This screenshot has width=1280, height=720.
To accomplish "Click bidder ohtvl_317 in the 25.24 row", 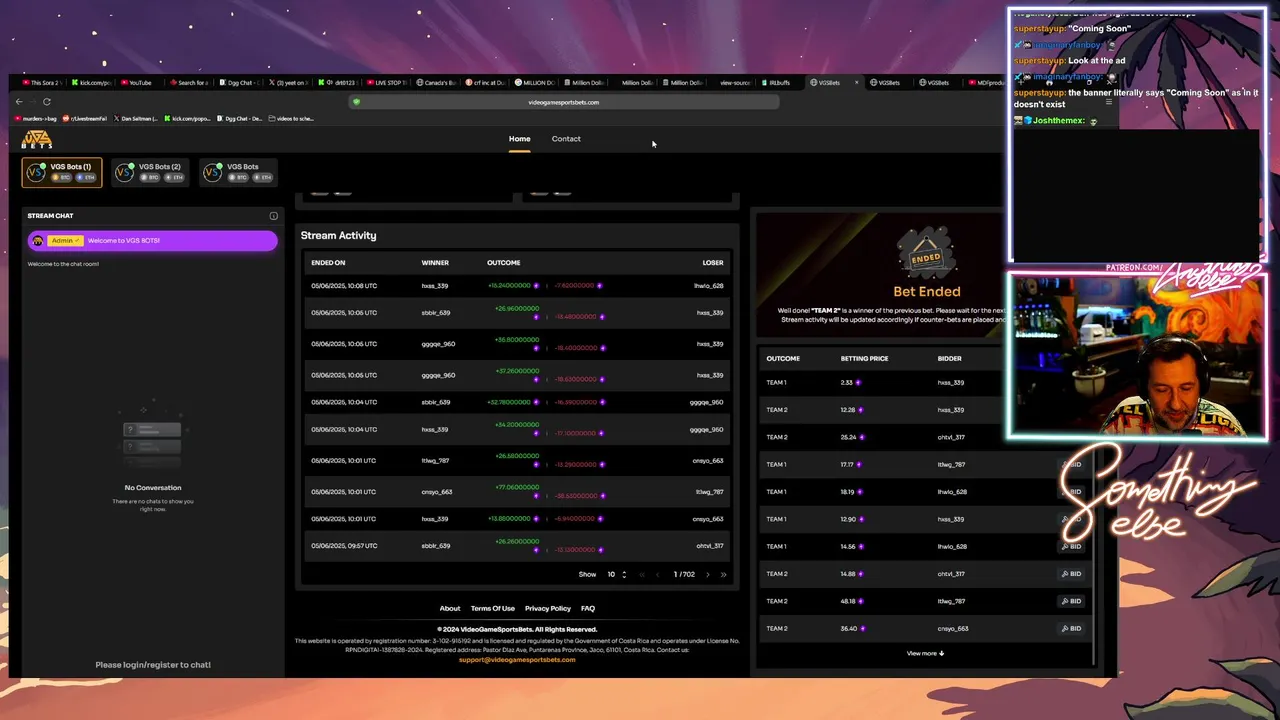I will point(951,437).
